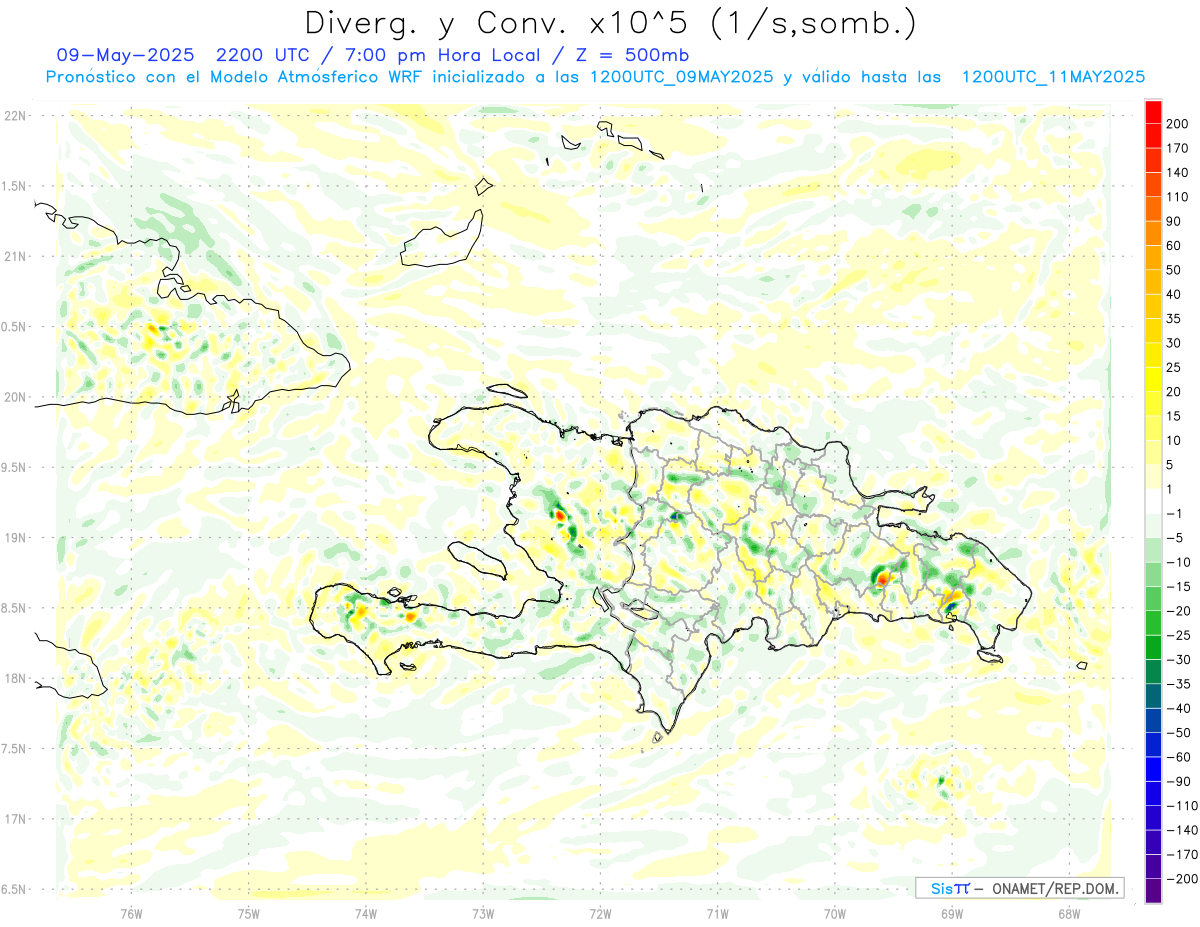1200x927 pixels.
Task: Click the red swatch above 200 on colorbar
Action: [x=1154, y=112]
